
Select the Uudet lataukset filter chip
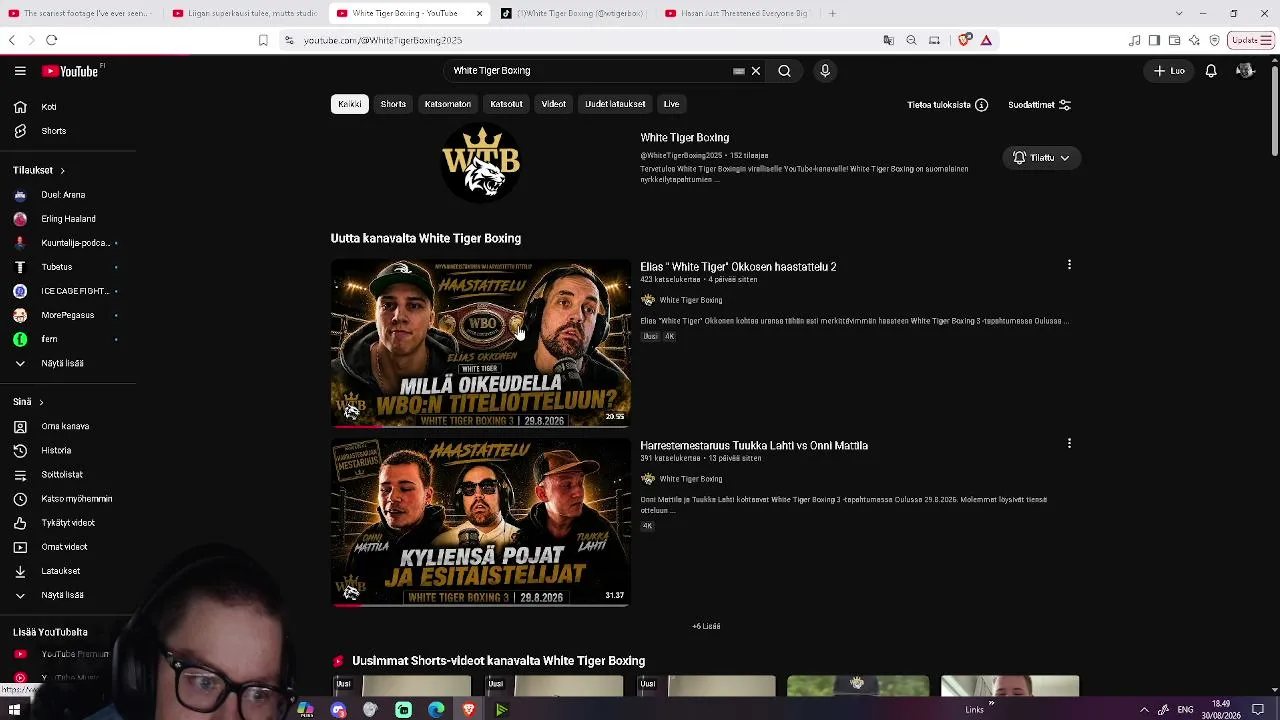click(x=615, y=104)
